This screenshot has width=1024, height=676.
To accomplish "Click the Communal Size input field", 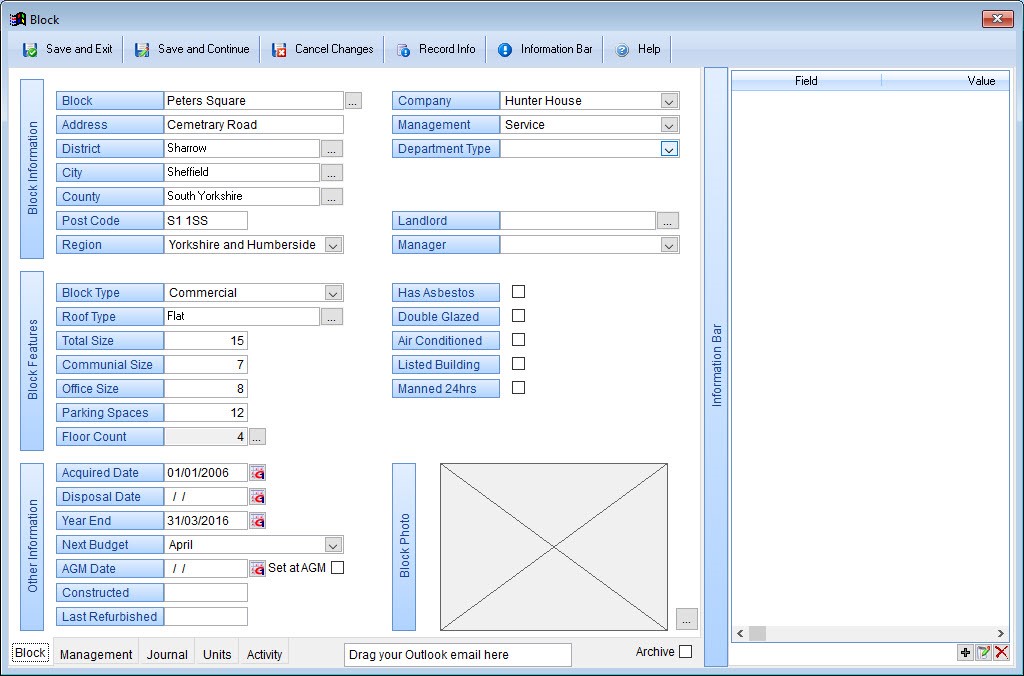I will tap(206, 364).
